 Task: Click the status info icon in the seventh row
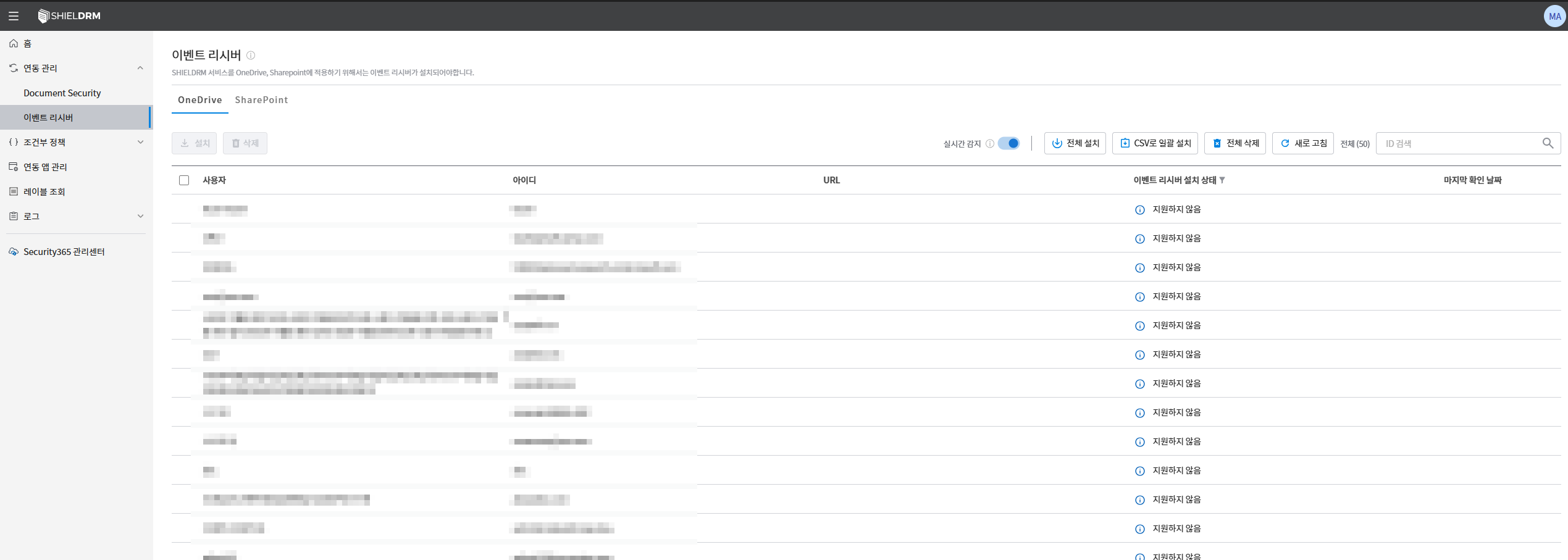(1140, 384)
